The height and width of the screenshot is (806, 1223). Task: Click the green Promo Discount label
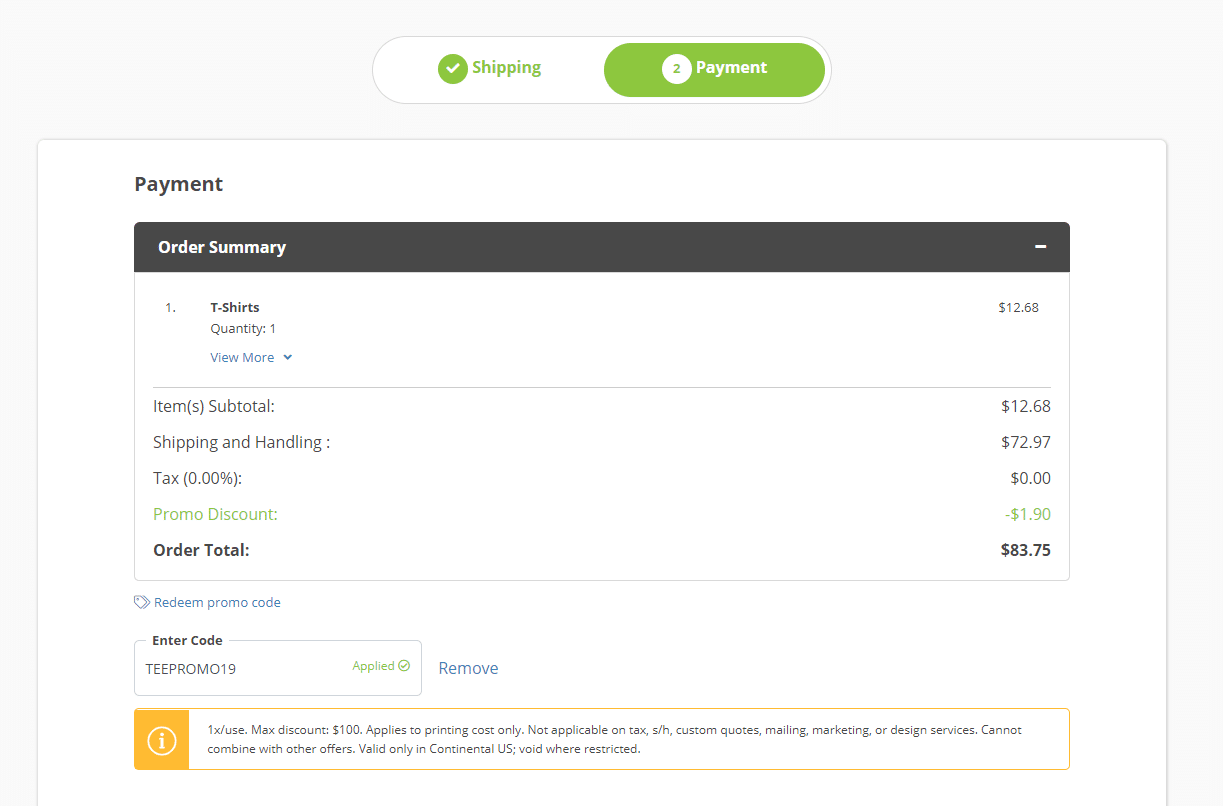coord(215,514)
